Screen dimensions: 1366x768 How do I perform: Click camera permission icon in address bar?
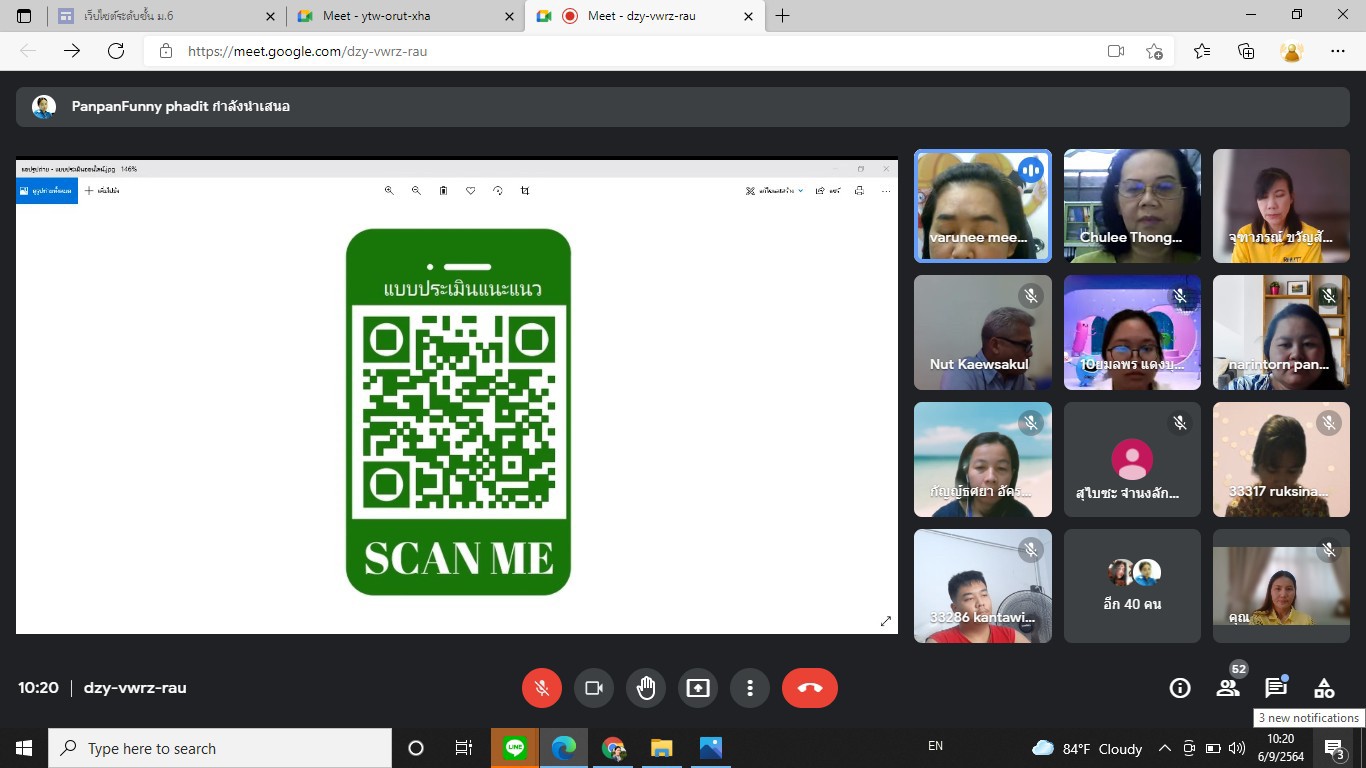coord(1116,51)
